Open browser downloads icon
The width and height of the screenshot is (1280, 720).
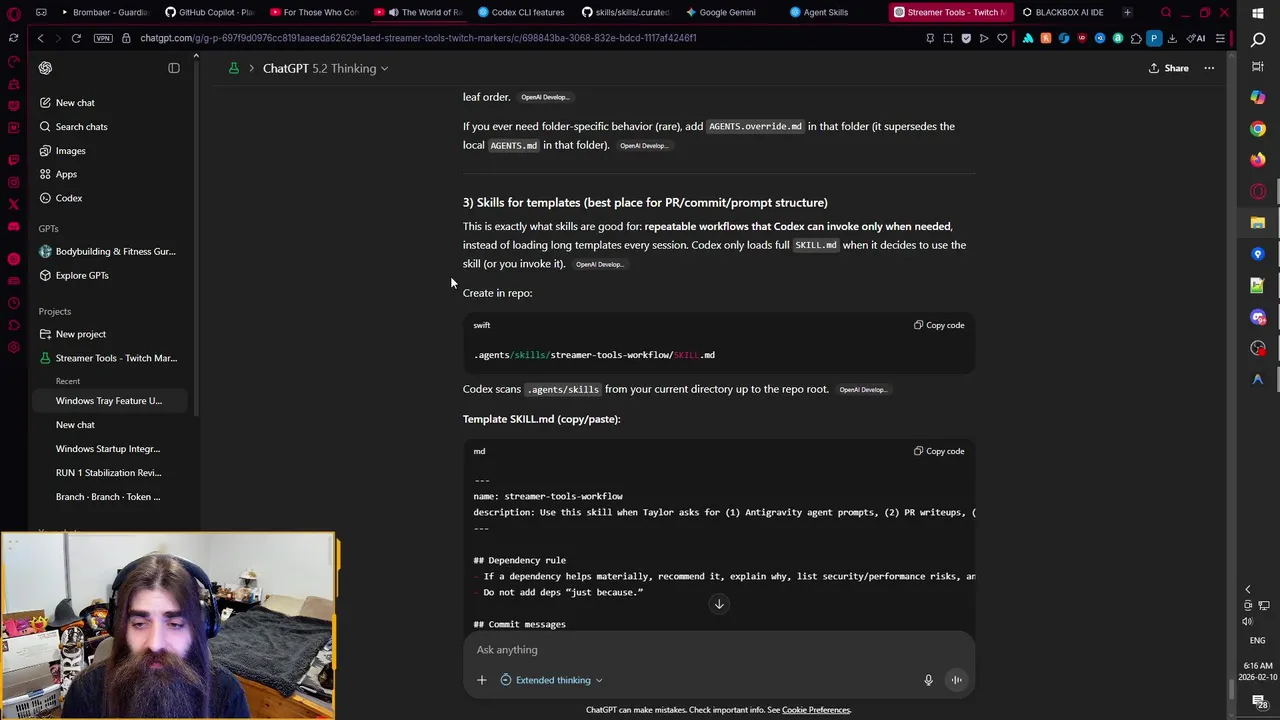[1172, 38]
